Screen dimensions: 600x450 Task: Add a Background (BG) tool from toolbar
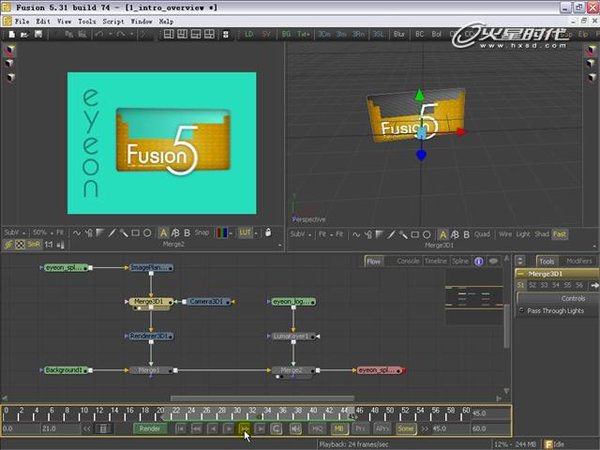(x=286, y=34)
